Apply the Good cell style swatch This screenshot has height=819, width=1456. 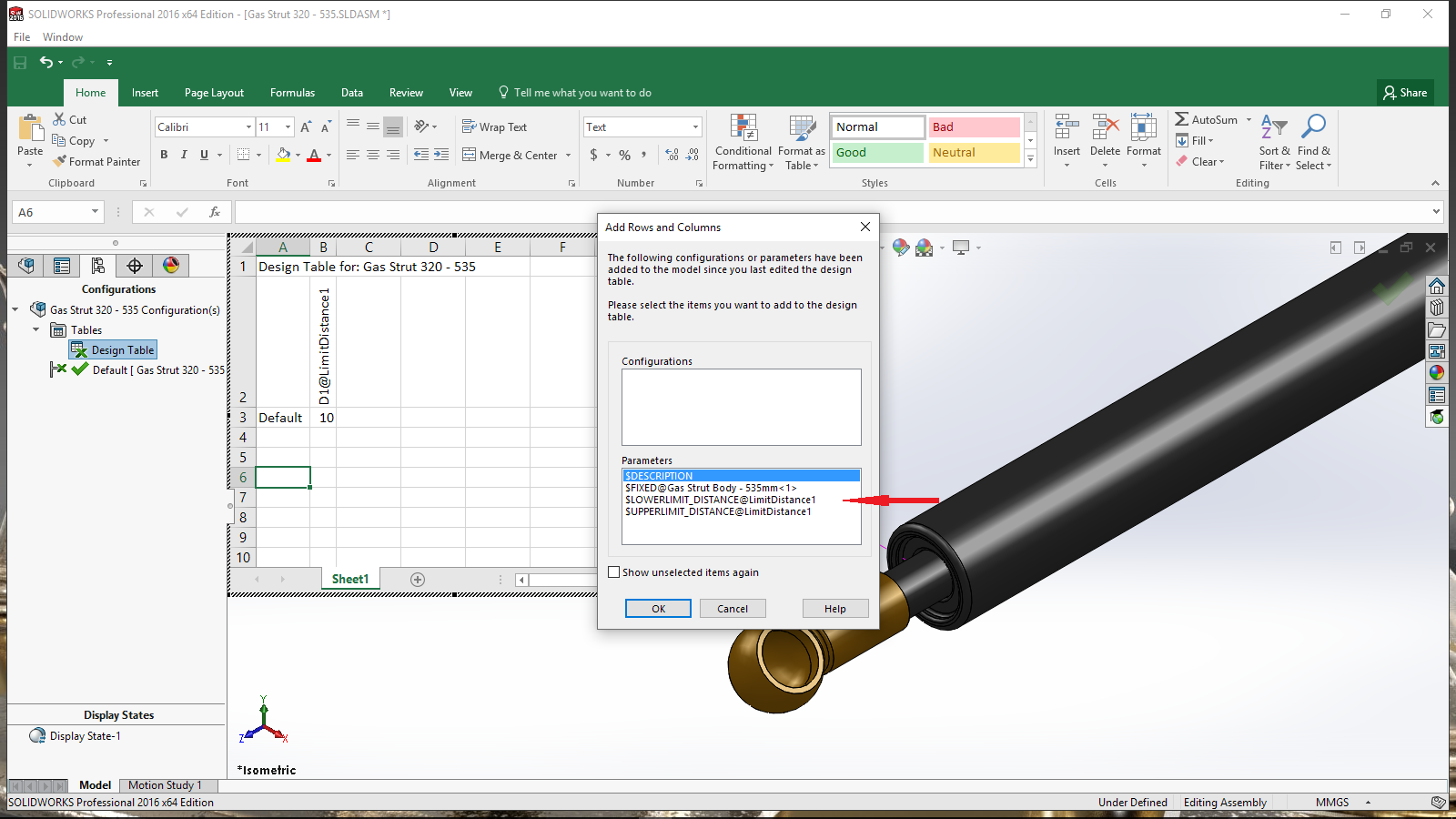click(x=877, y=153)
